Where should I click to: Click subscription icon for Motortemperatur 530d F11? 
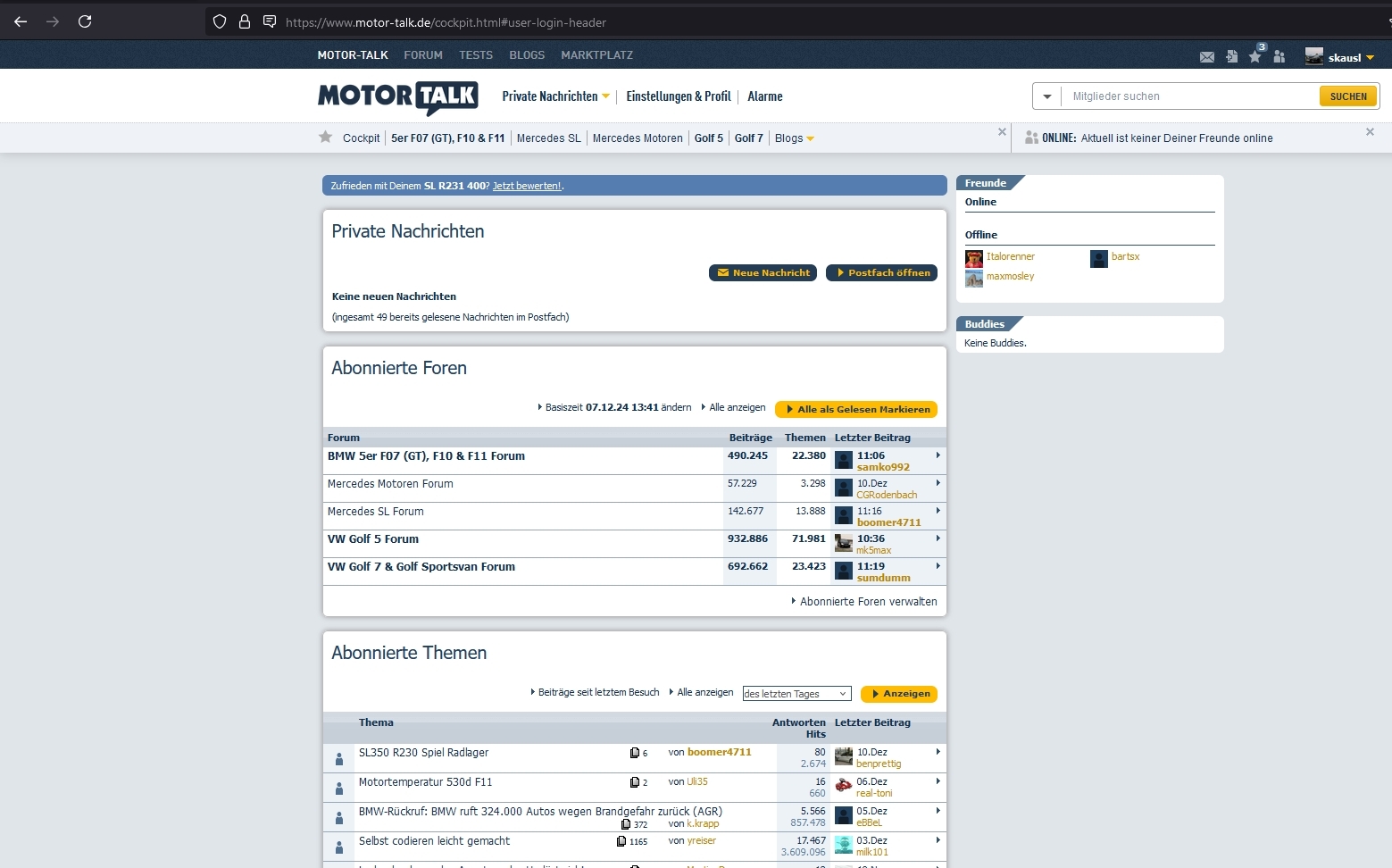339,789
